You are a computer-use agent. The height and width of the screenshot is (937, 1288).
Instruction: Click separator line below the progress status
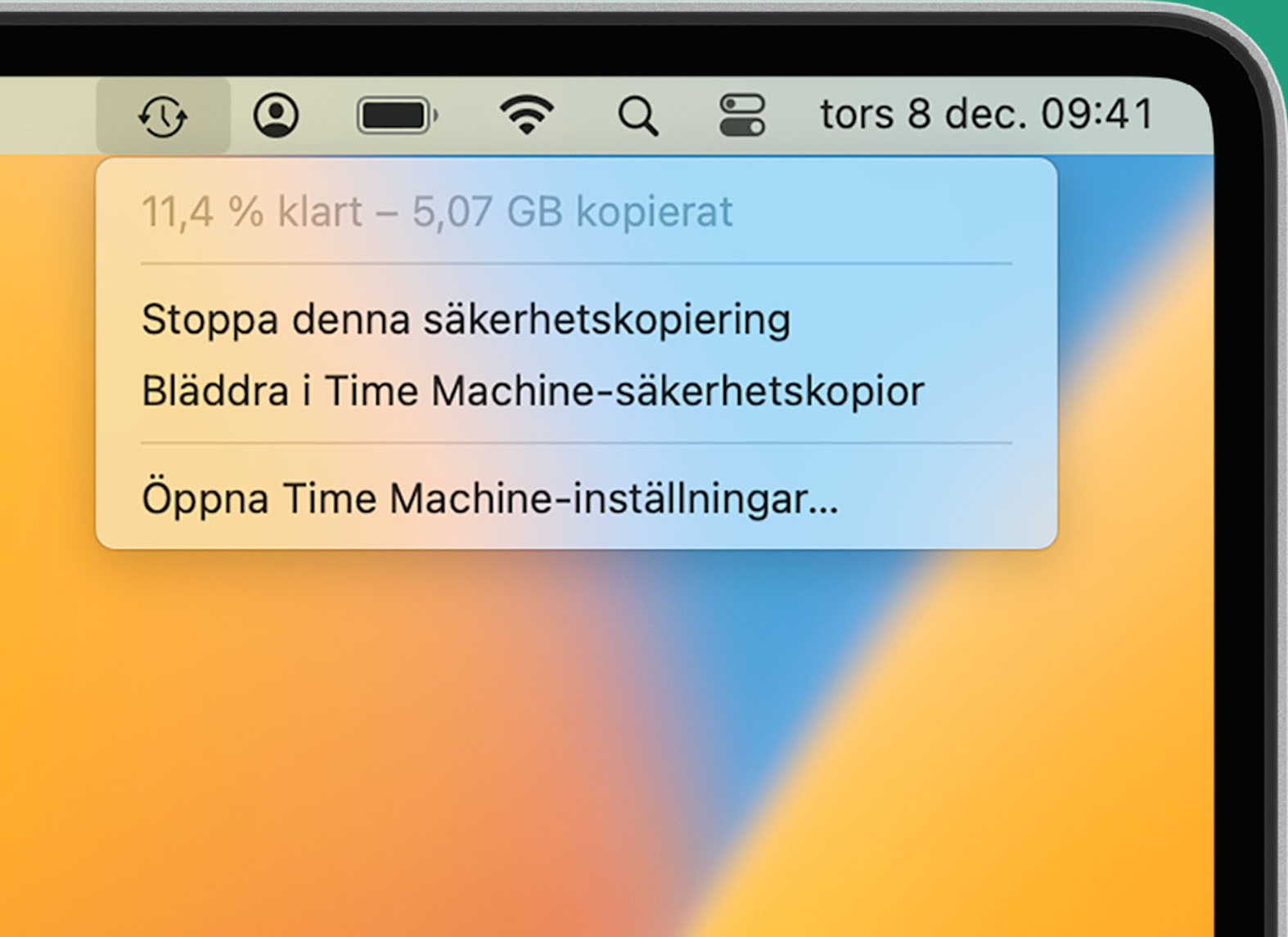(576, 264)
